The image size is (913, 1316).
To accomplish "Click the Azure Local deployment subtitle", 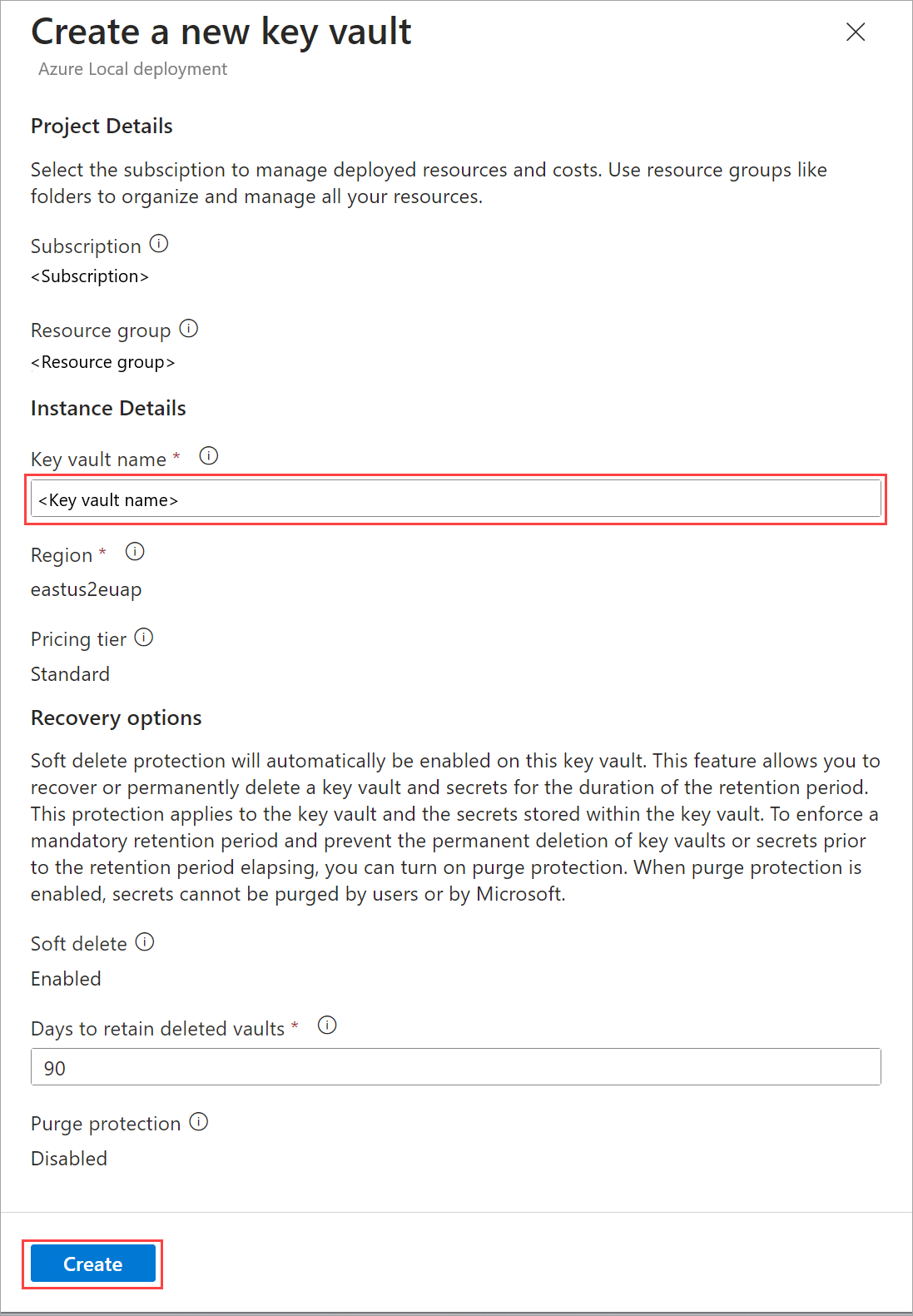I will click(133, 69).
